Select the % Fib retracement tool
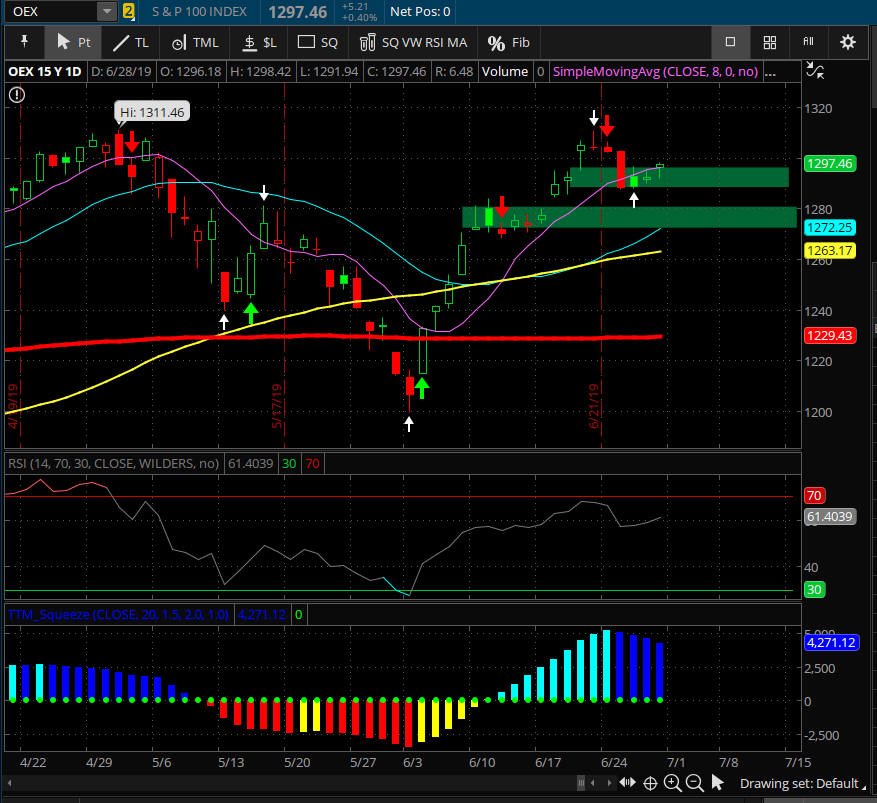 [x=508, y=42]
